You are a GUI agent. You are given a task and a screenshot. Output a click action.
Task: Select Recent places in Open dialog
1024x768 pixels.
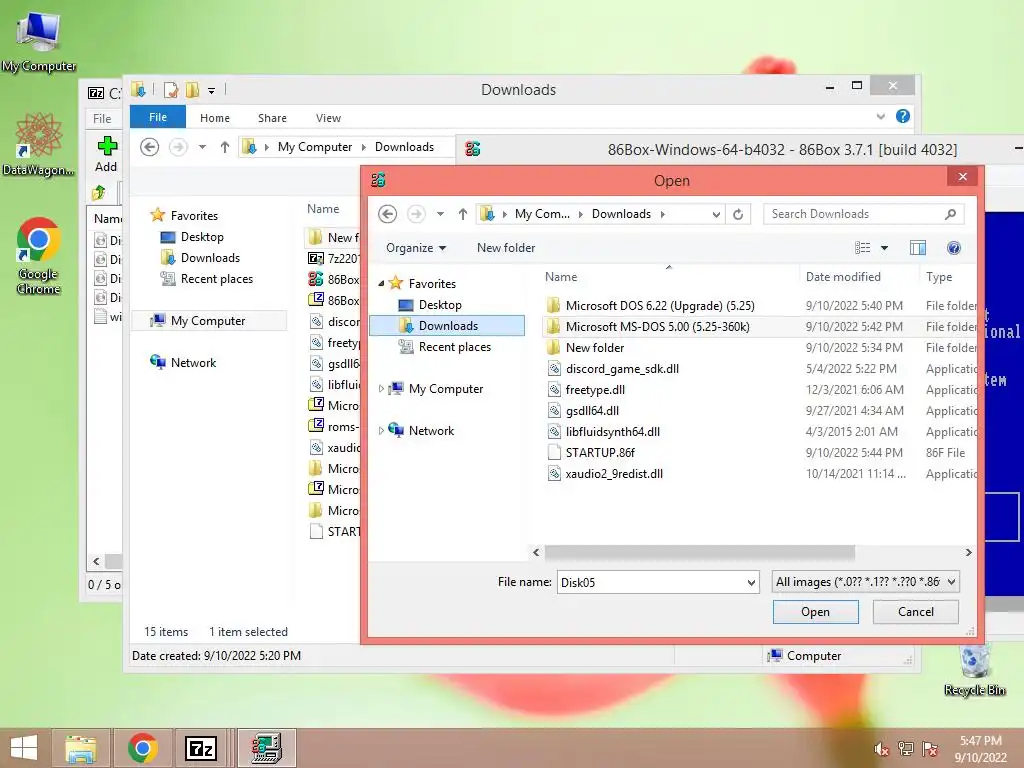pos(455,347)
